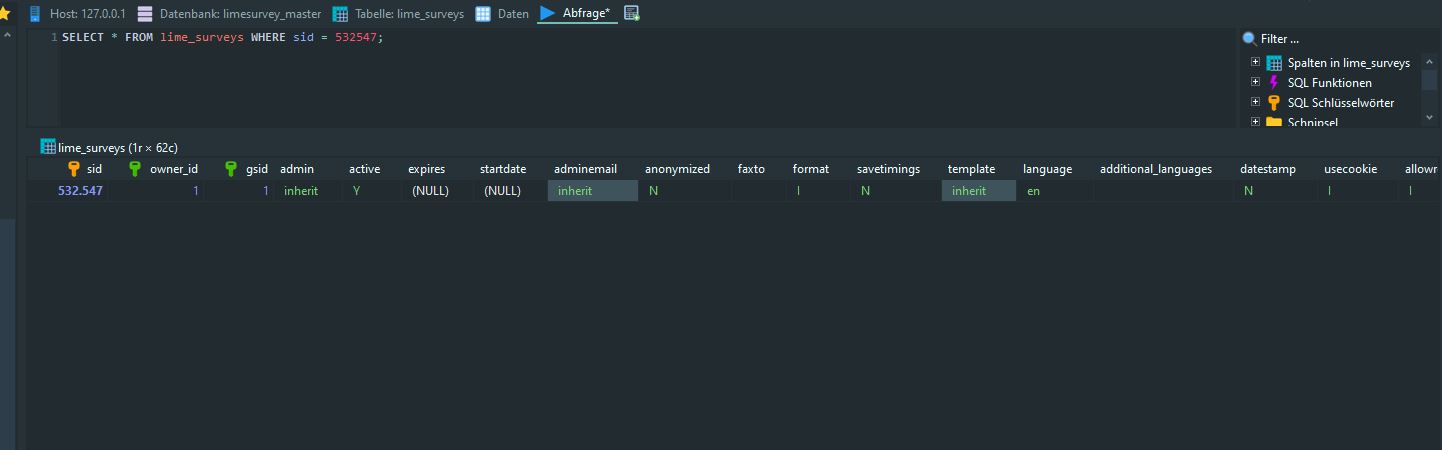Click the lime_surveys result tab grid icon
Image resolution: width=1442 pixels, height=450 pixels.
(x=48, y=147)
